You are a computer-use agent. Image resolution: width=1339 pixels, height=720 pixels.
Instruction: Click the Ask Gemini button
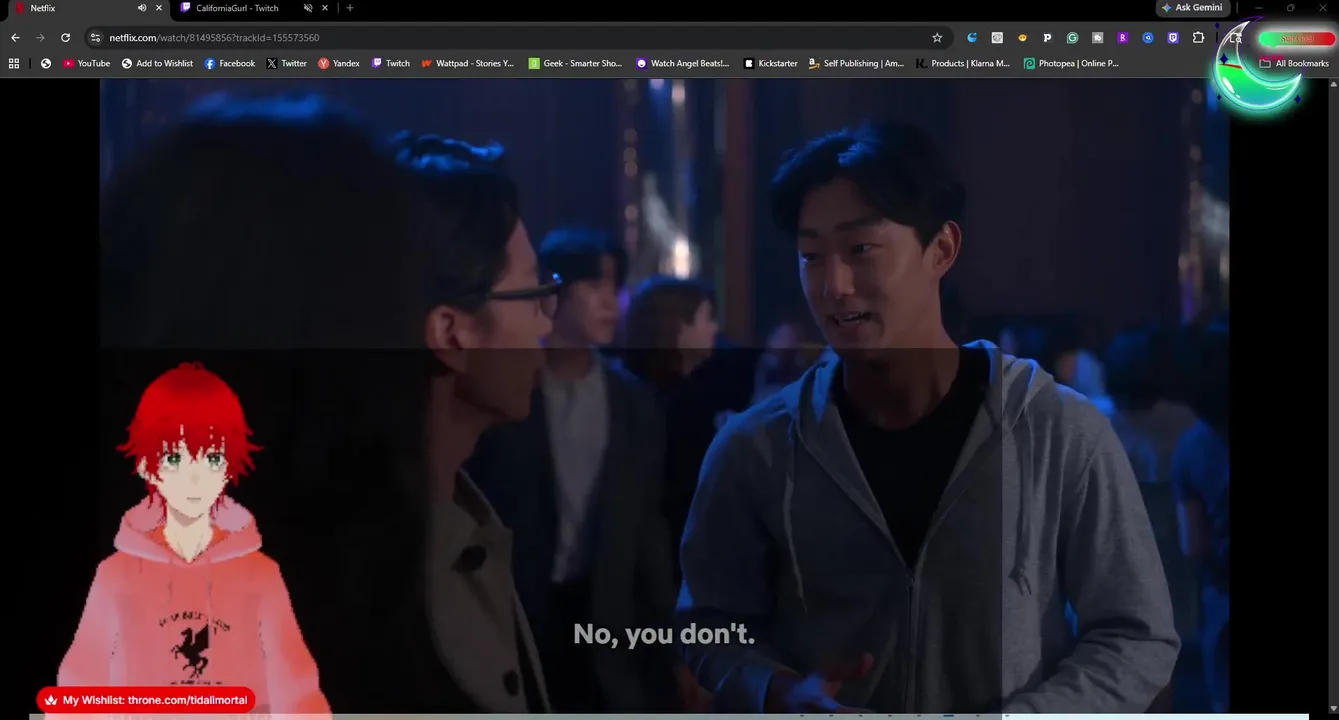click(1192, 8)
